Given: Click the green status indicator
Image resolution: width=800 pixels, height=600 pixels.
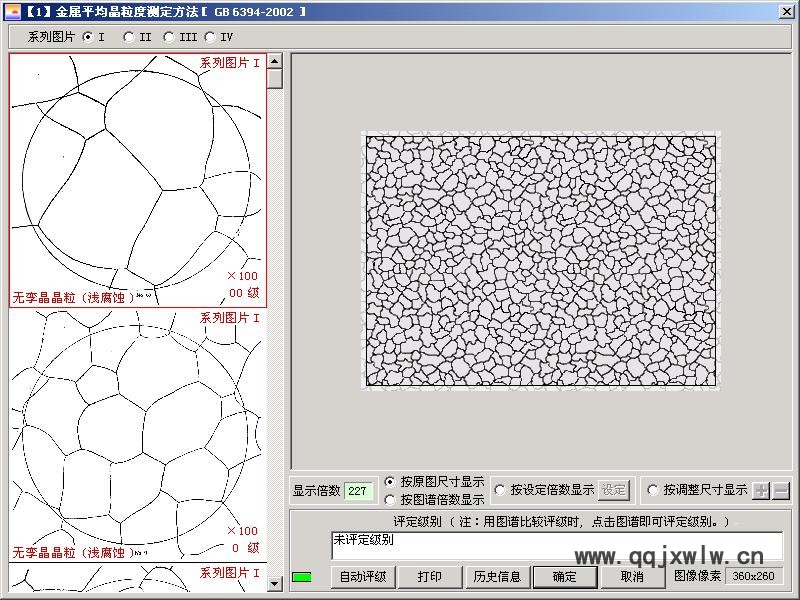Looking at the screenshot, I should [302, 577].
